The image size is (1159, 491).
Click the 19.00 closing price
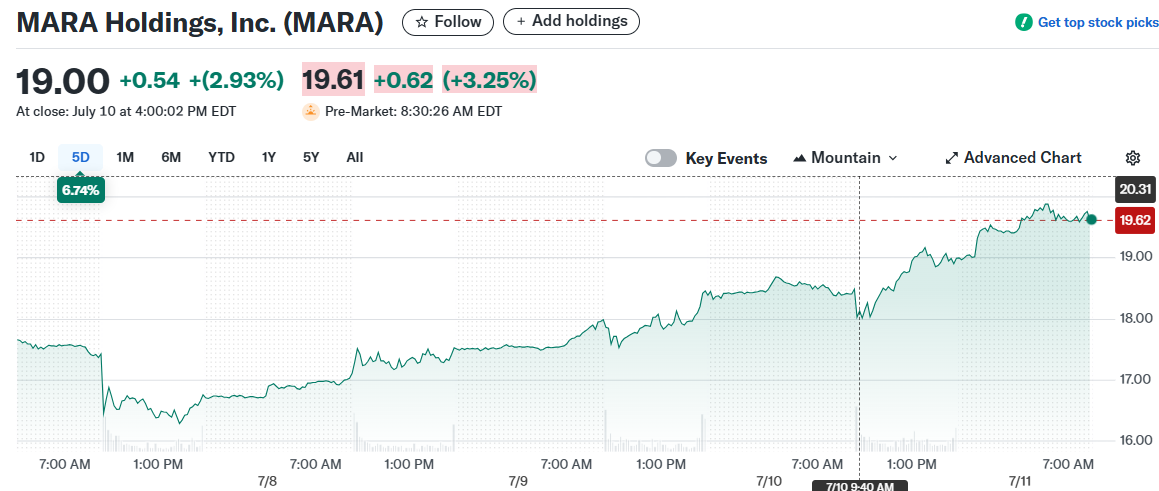(63, 81)
